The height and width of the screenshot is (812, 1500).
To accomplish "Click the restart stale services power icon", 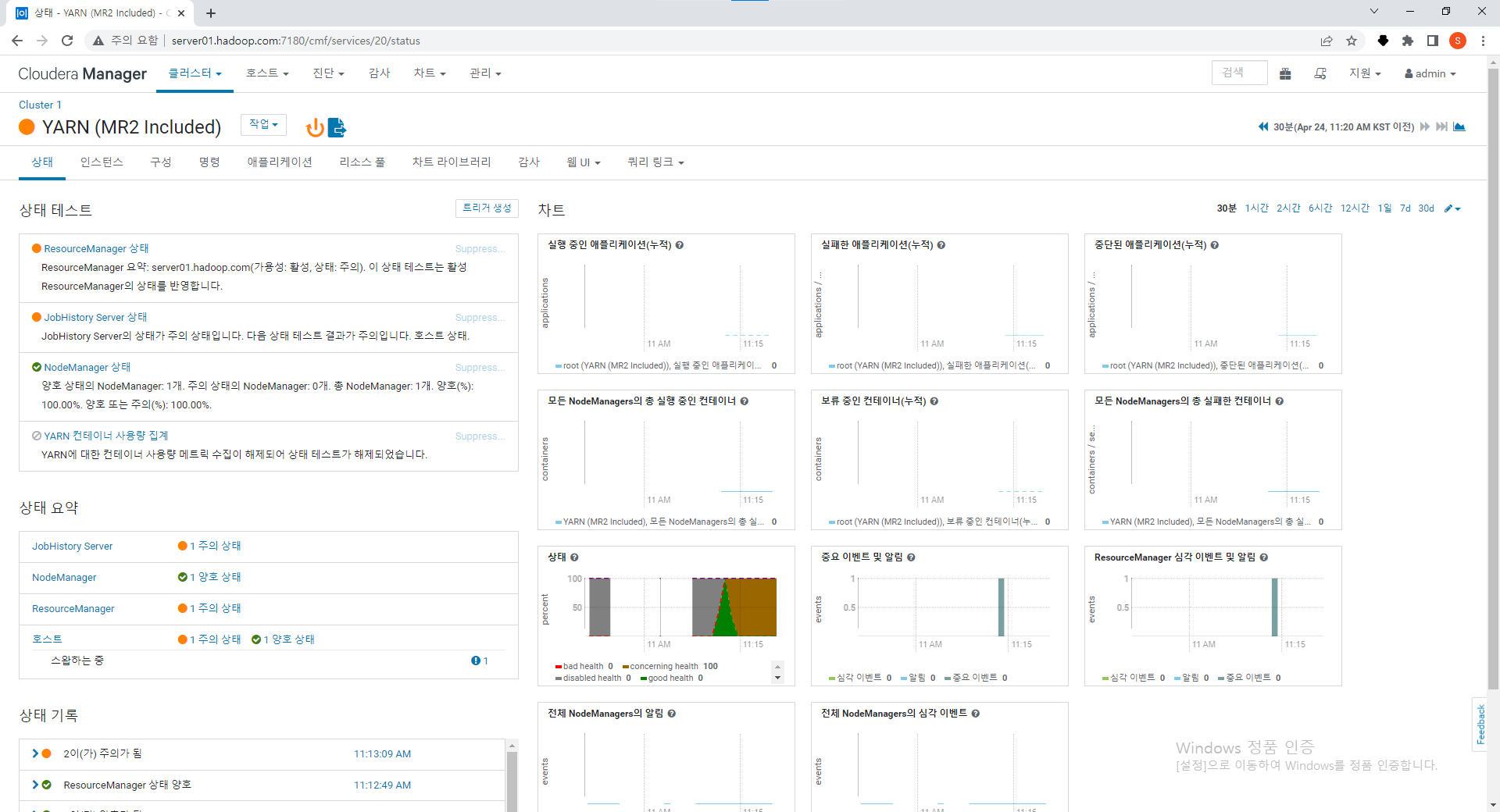I will click(315, 127).
